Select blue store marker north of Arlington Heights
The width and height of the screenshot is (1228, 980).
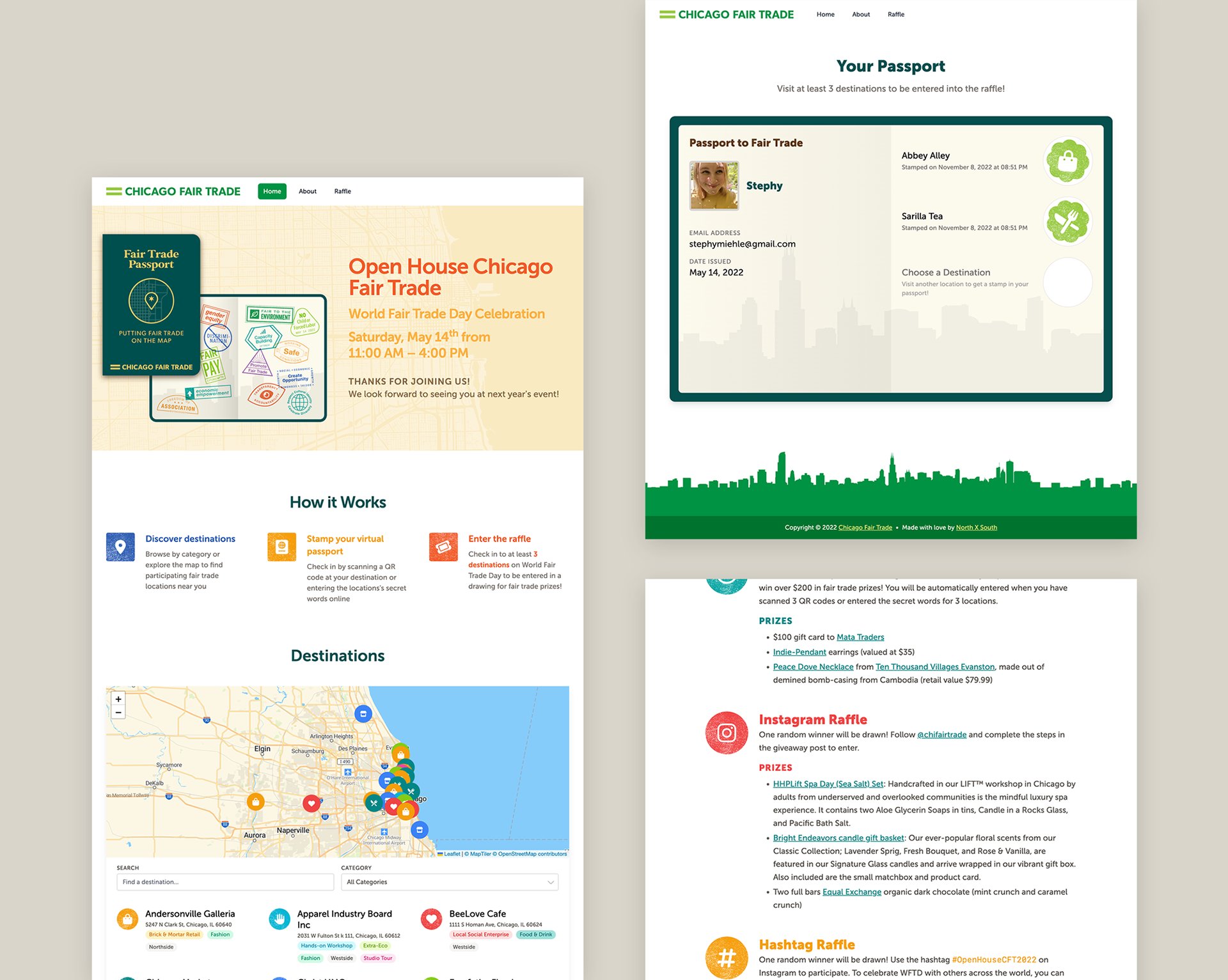363,713
